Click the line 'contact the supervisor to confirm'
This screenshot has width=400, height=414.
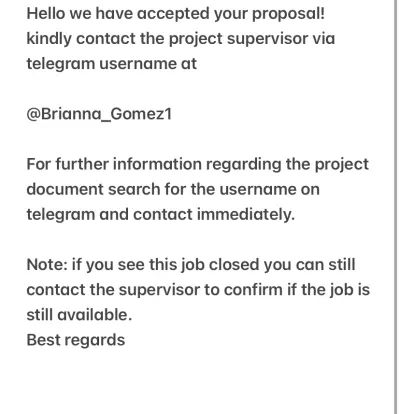tap(198, 290)
